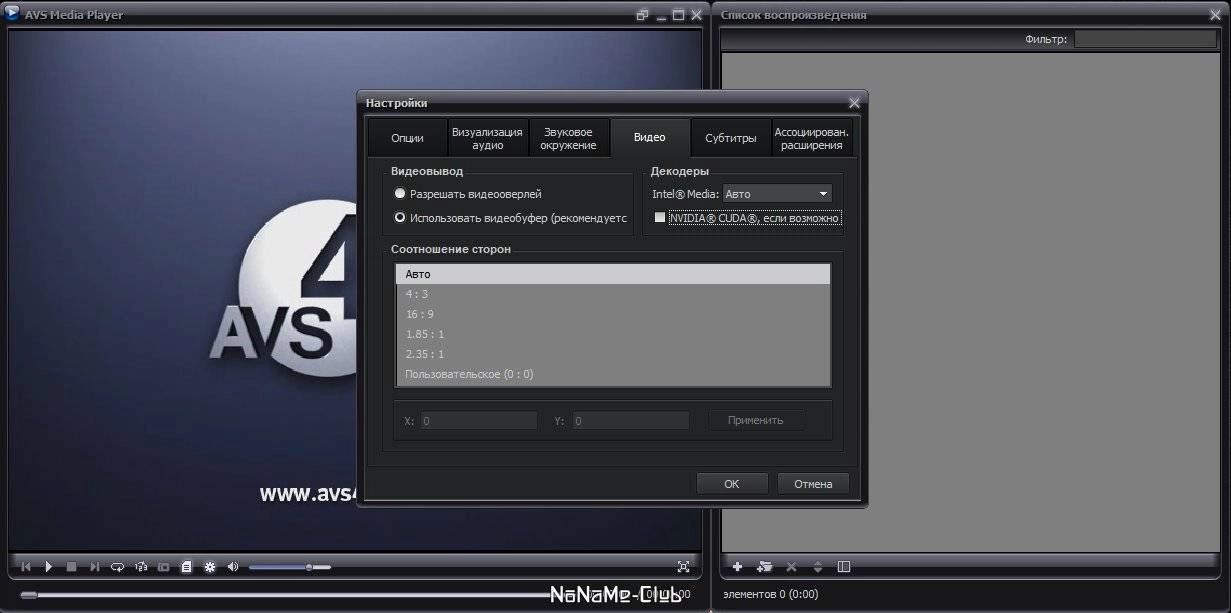Click the Фильтр input field in playlist
1231x613 pixels.
tap(1145, 39)
